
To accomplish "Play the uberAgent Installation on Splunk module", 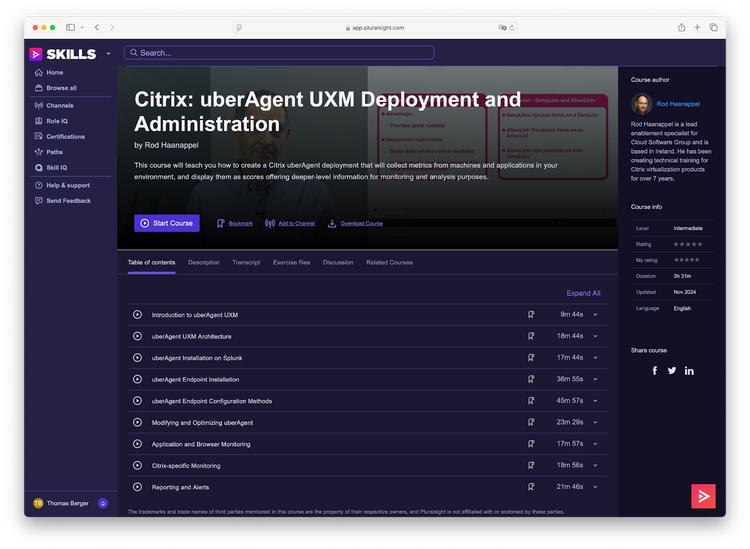I will (137, 358).
